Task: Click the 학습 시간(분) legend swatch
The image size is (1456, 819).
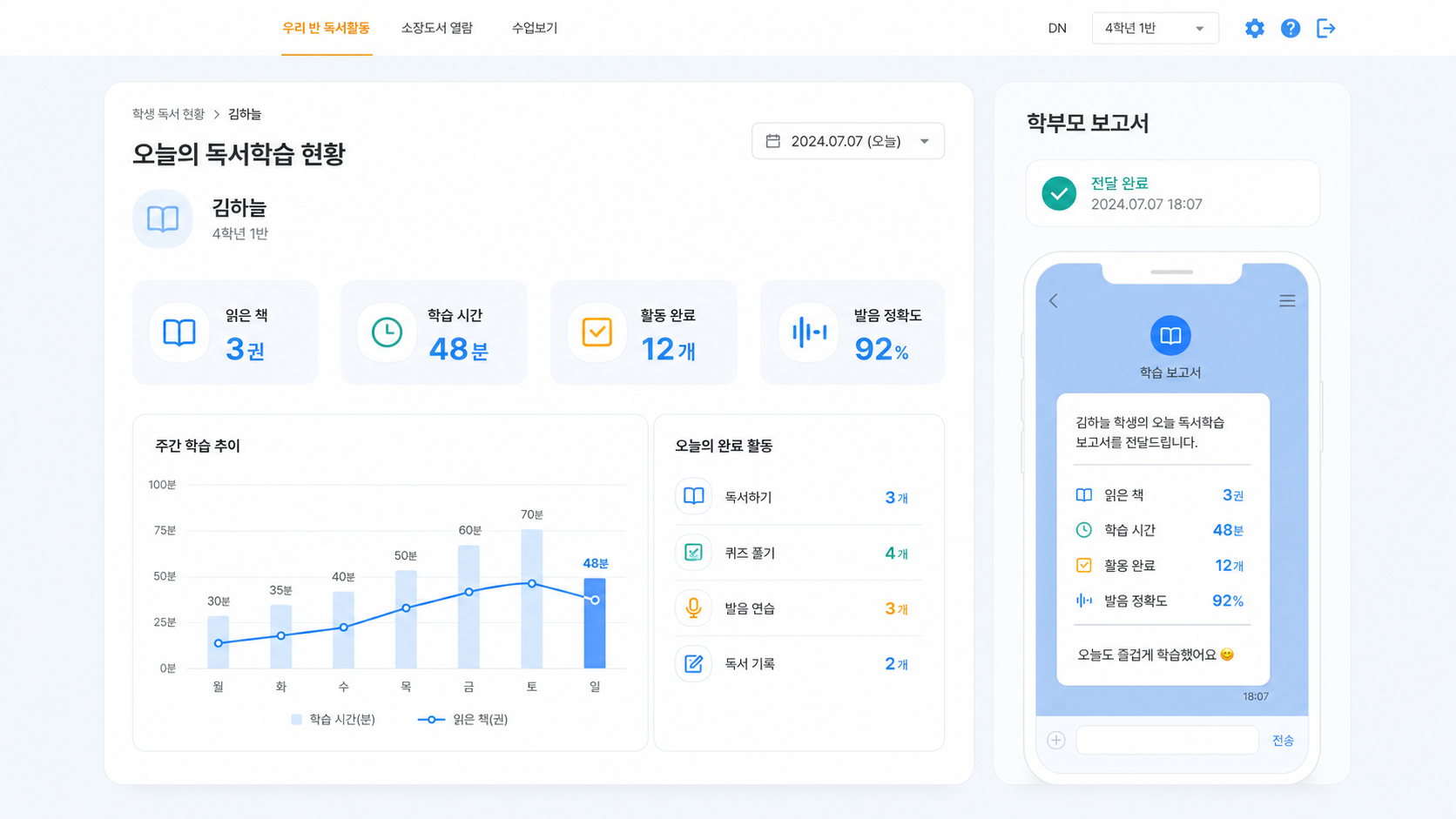Action: [x=297, y=720]
